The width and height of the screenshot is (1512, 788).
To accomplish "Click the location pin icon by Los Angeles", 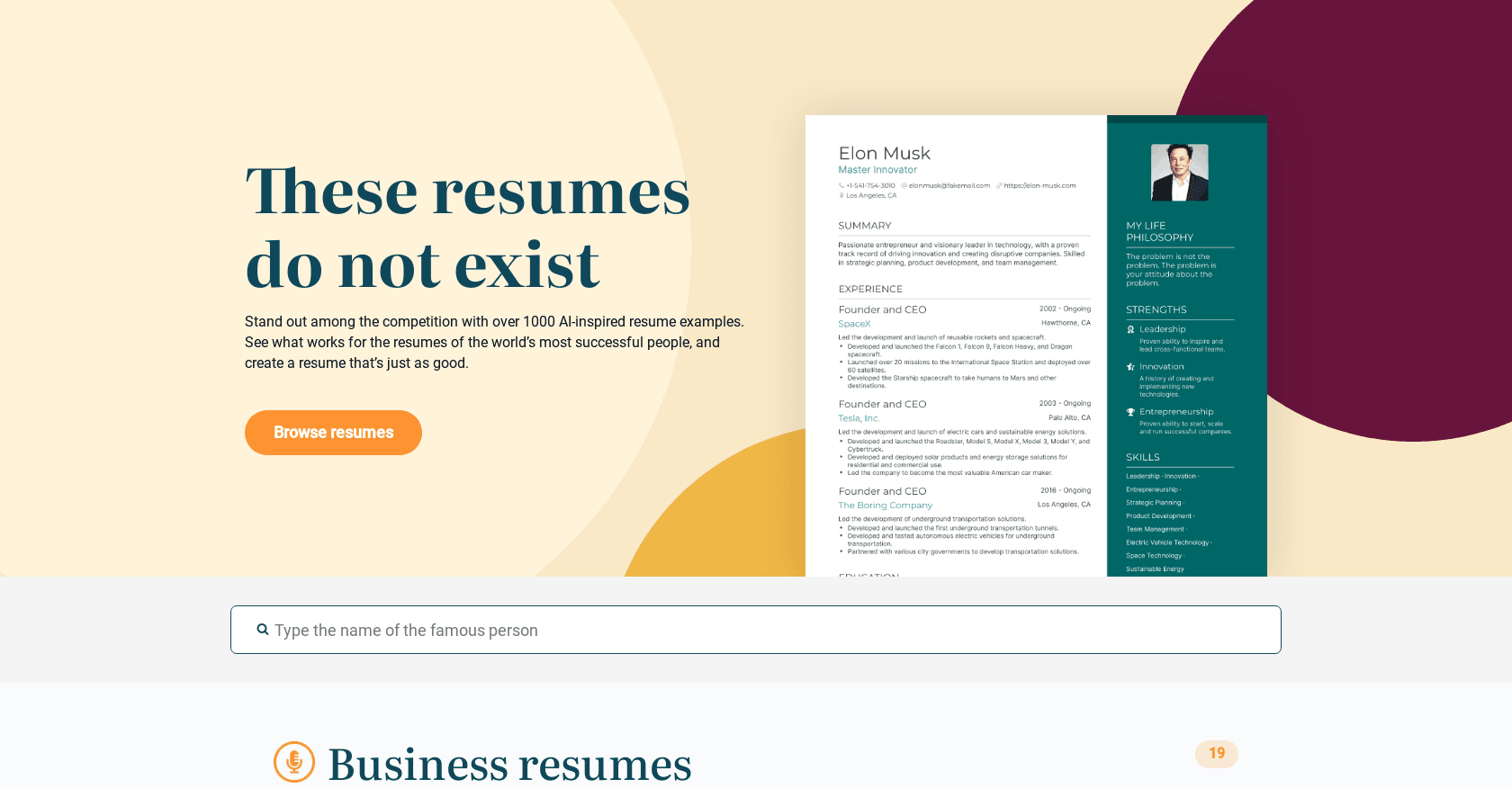I will [x=841, y=195].
